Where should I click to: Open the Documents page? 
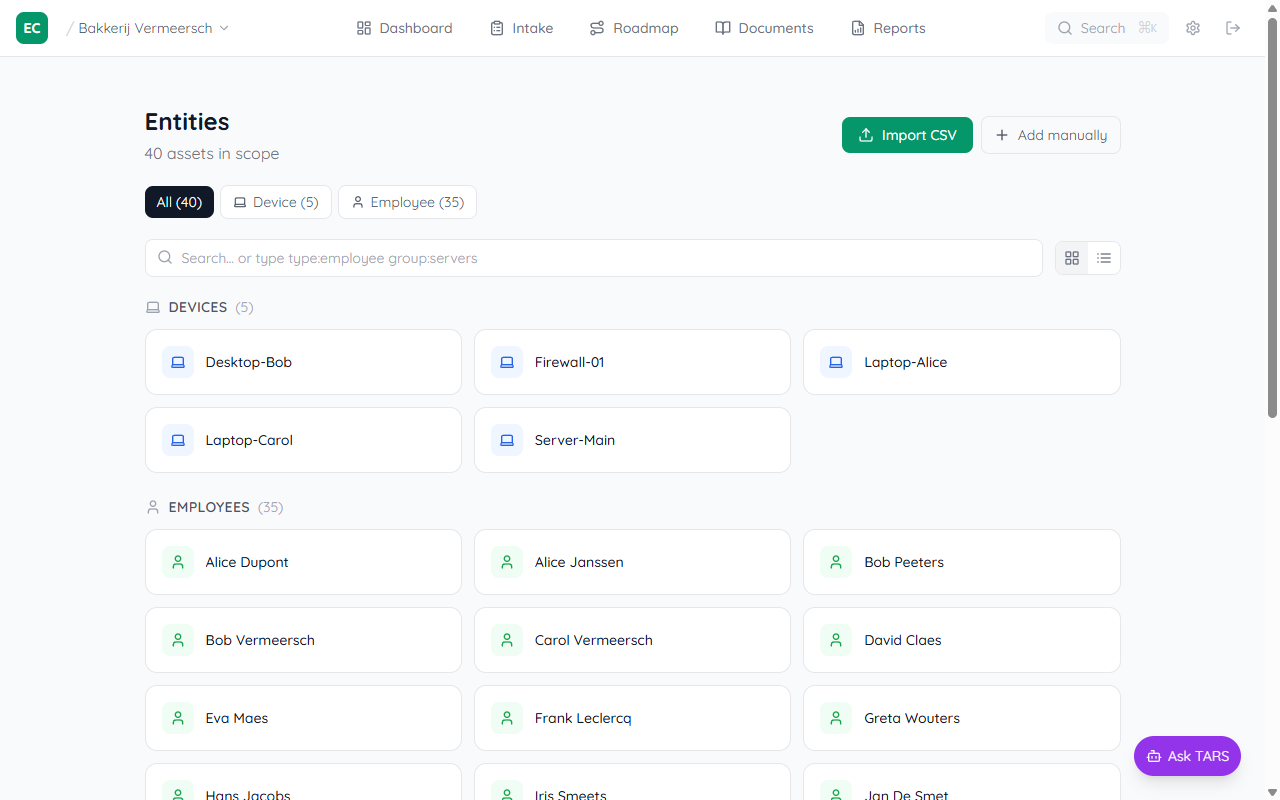coord(764,28)
